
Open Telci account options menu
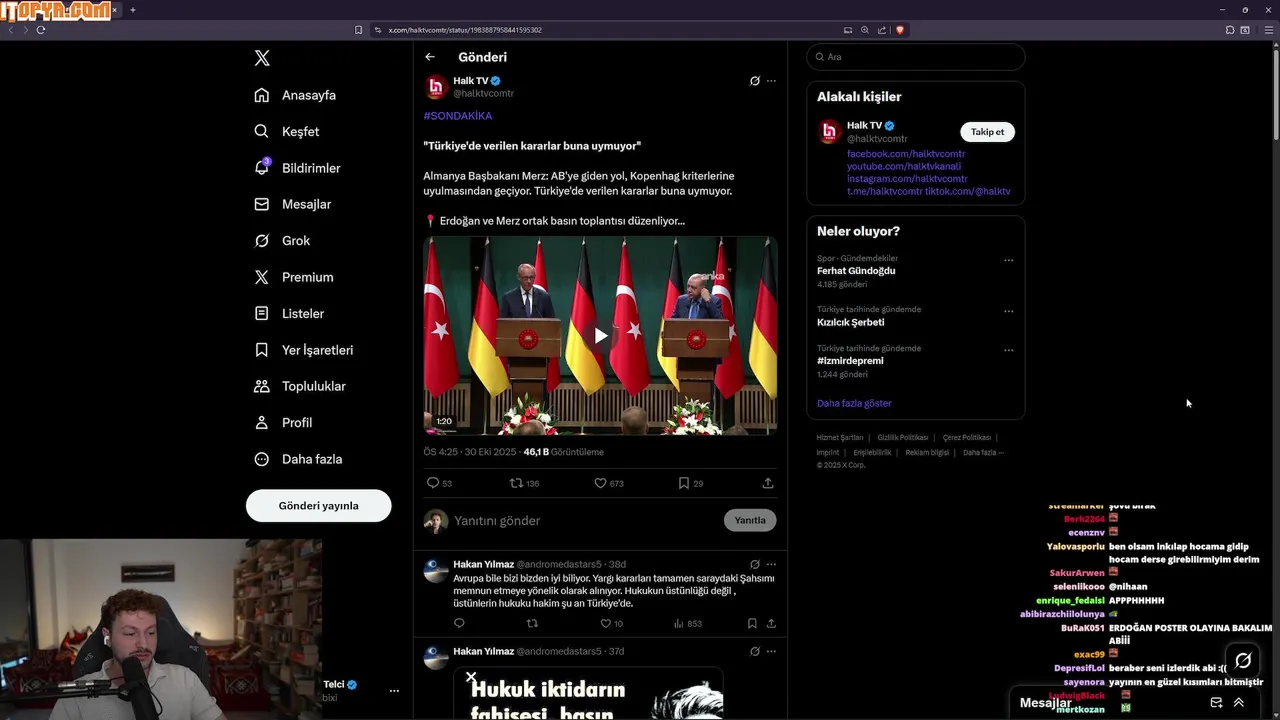coord(394,691)
